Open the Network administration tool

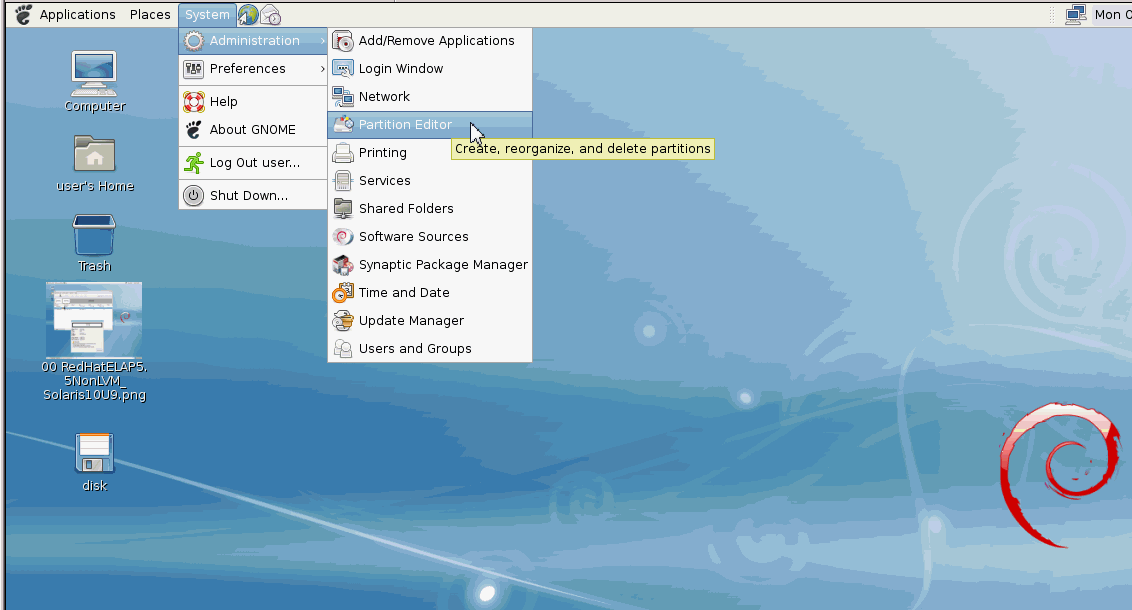click(430, 97)
